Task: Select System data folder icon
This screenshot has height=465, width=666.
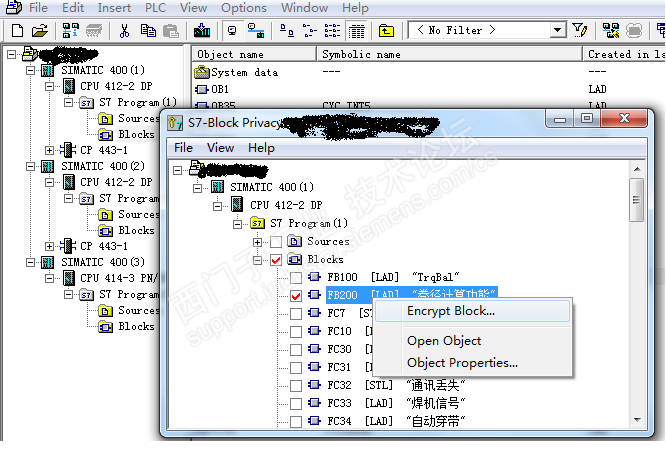Action: point(202,73)
